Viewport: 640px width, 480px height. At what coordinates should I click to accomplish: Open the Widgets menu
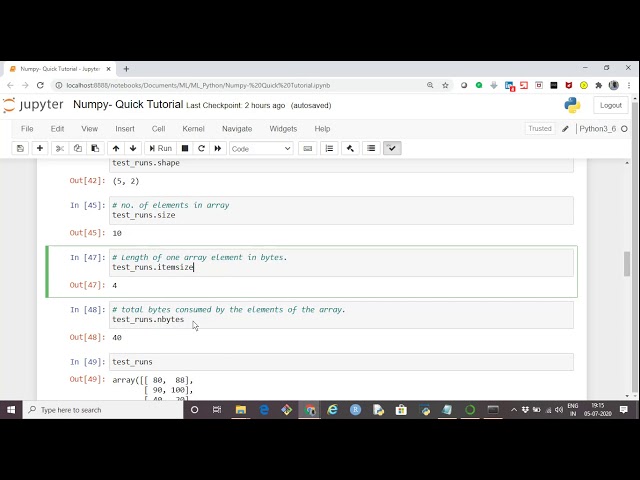click(x=283, y=129)
